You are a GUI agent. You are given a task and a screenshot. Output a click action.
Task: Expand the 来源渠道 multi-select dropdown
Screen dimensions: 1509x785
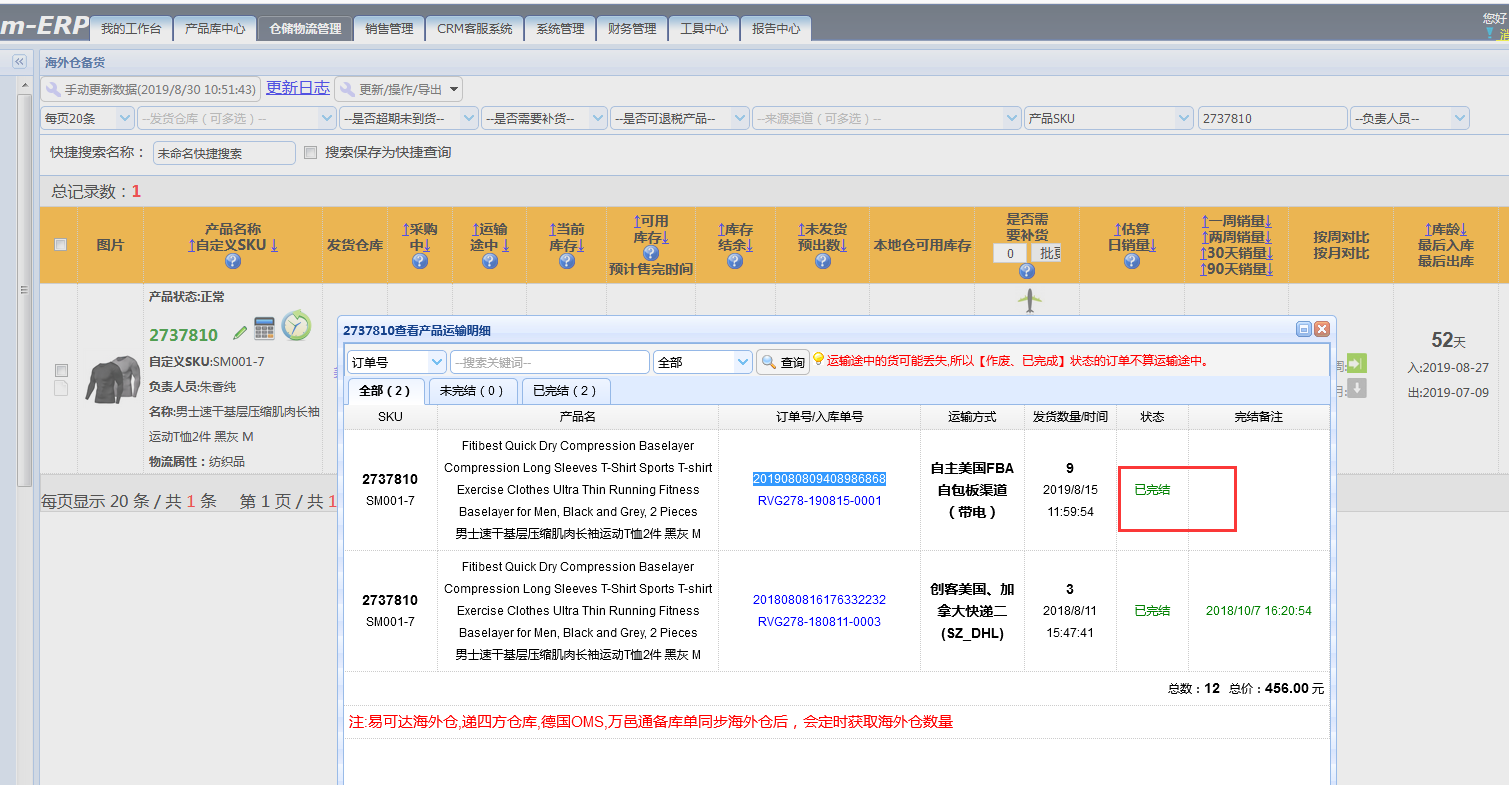[887, 118]
